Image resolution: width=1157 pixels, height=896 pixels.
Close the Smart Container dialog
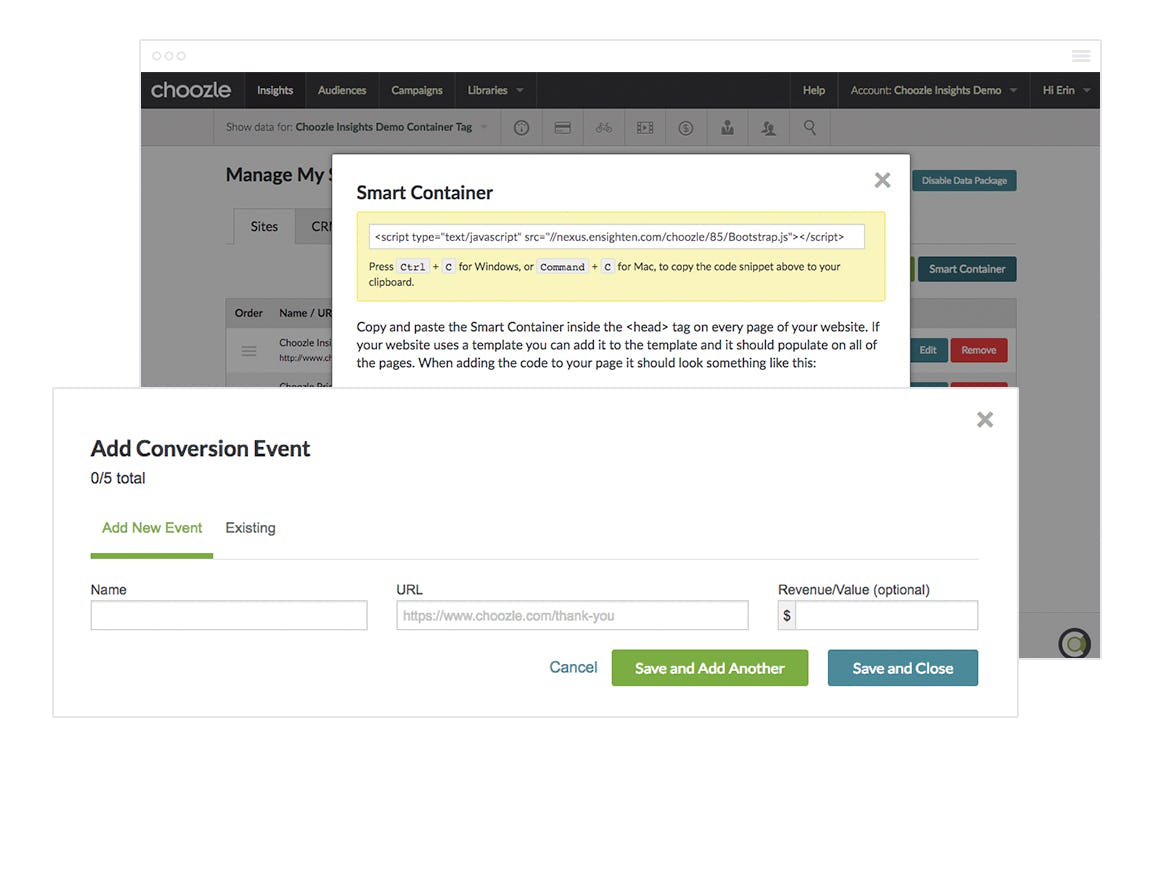click(x=883, y=180)
